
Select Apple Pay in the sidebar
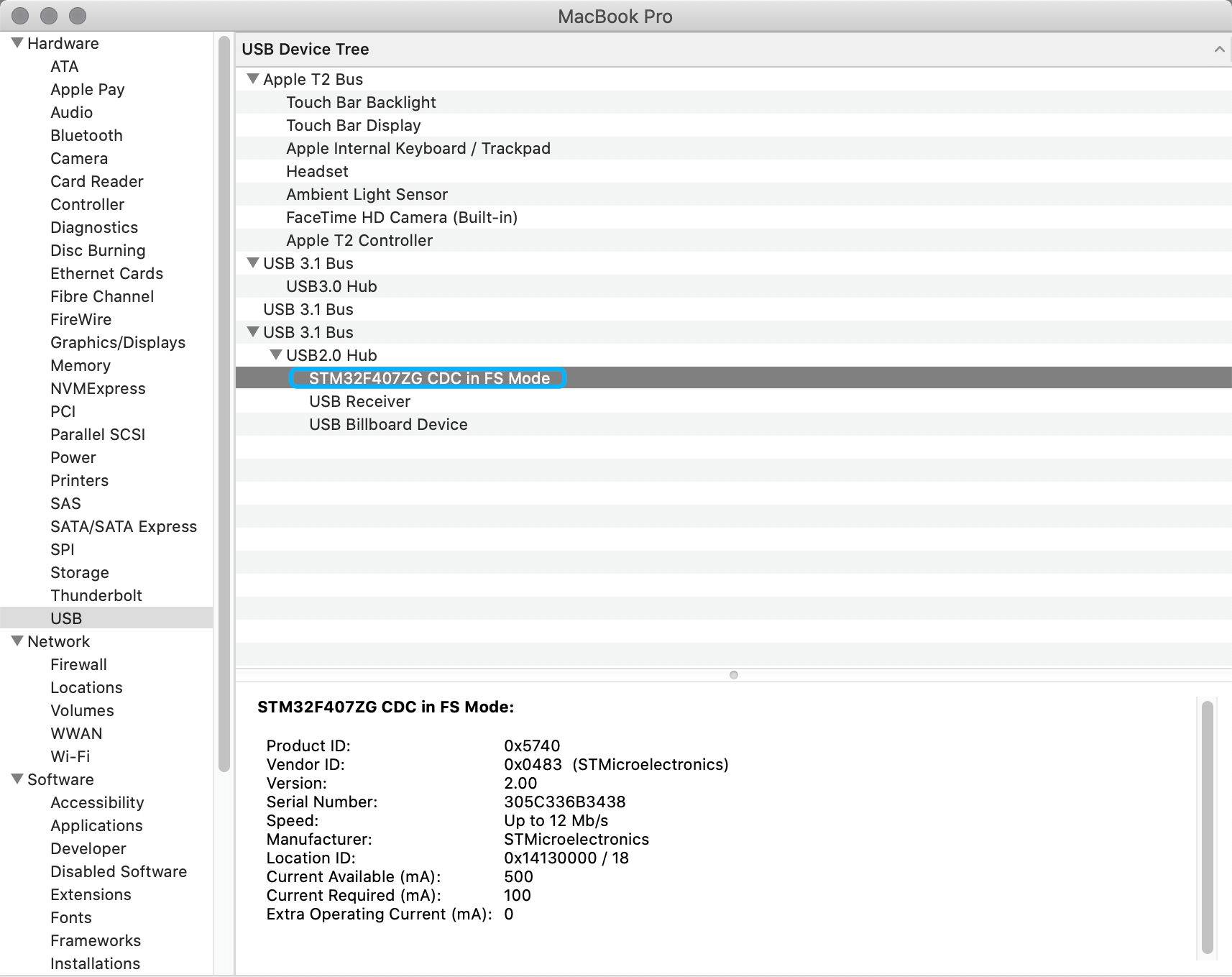[x=88, y=89]
